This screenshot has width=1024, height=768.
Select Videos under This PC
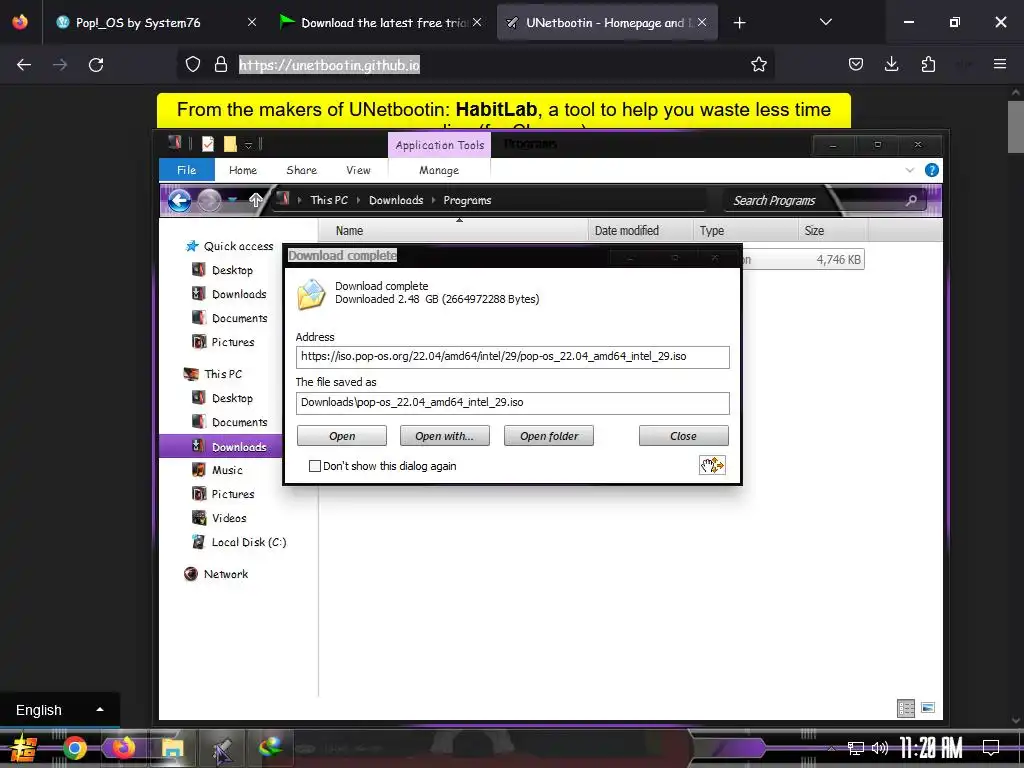tap(219, 518)
